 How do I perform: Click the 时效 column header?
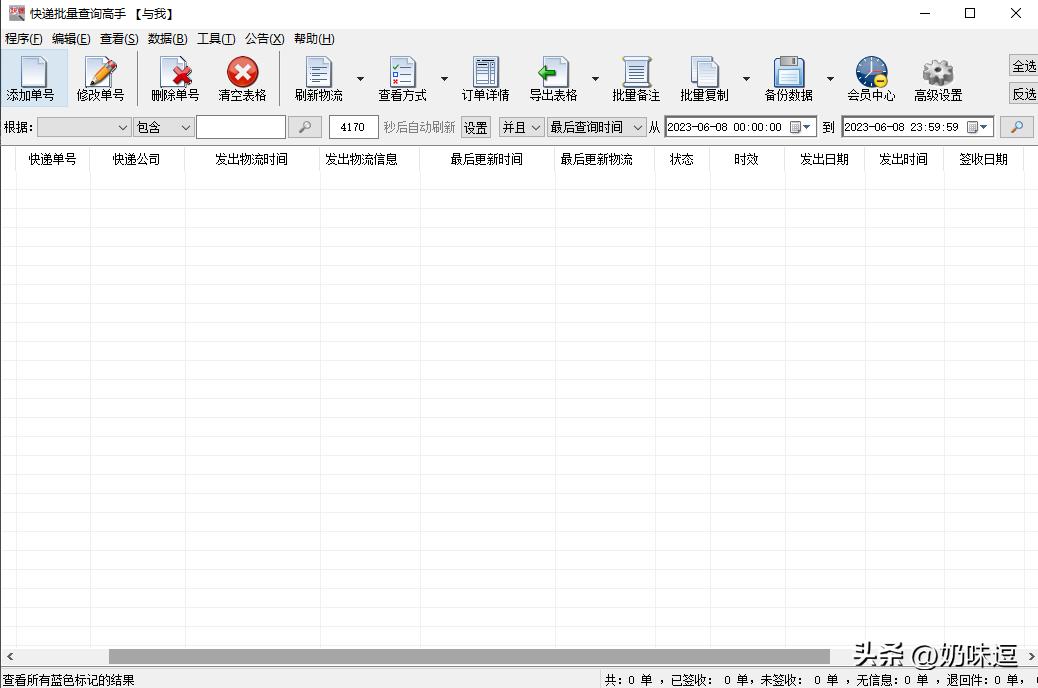[x=747, y=160]
